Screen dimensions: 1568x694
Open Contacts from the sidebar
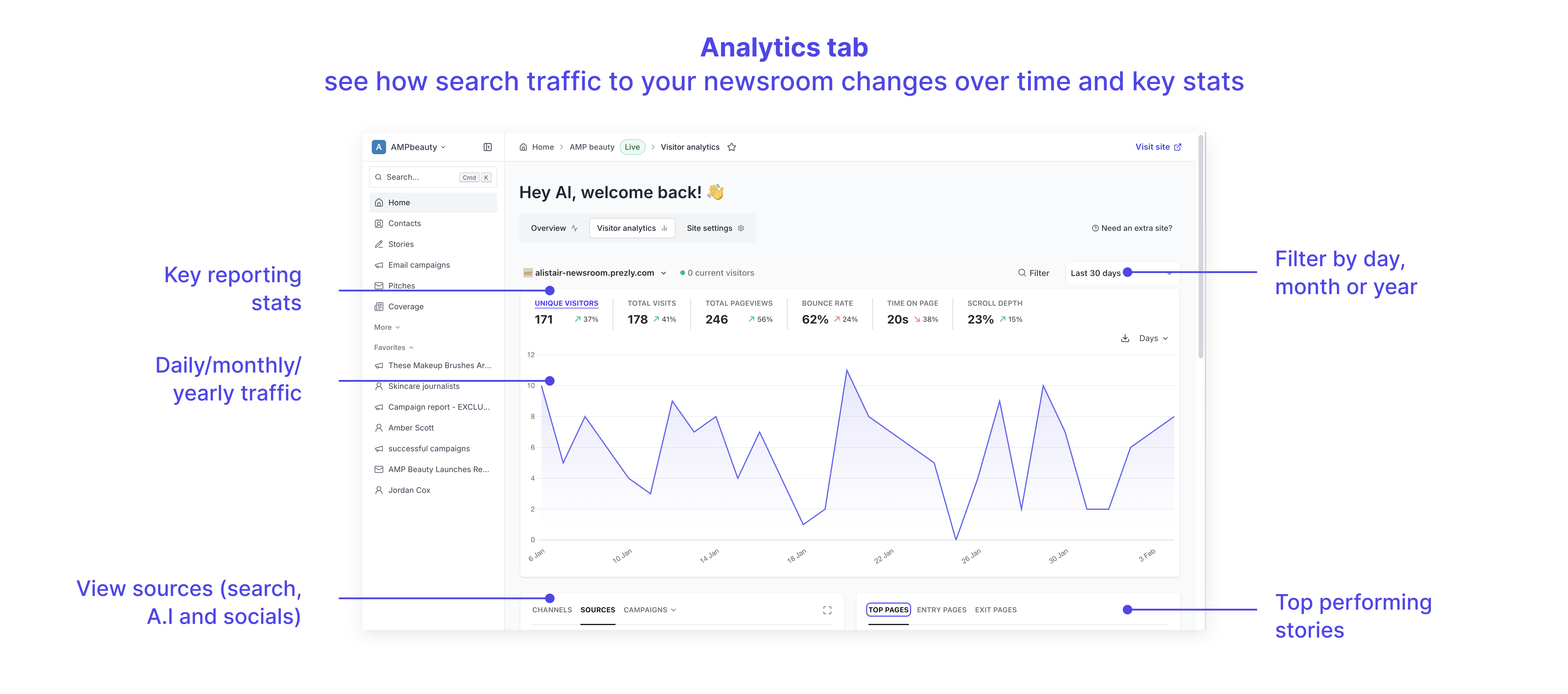pos(404,223)
